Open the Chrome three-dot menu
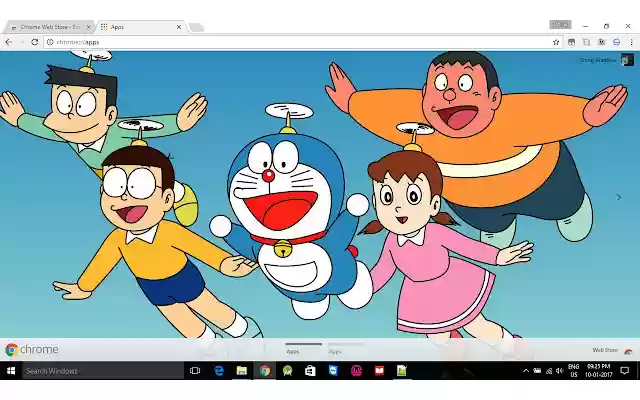Viewport: 640px width, 400px height. [x=631, y=42]
